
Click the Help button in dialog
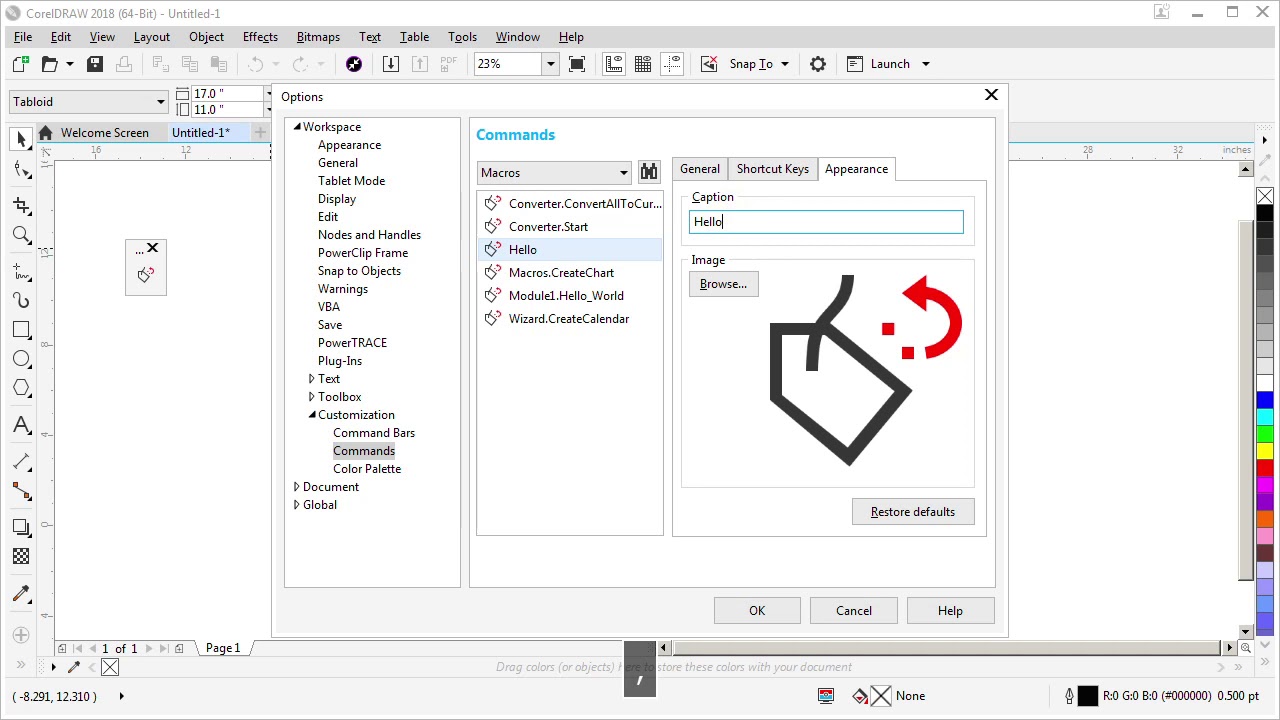(x=950, y=611)
